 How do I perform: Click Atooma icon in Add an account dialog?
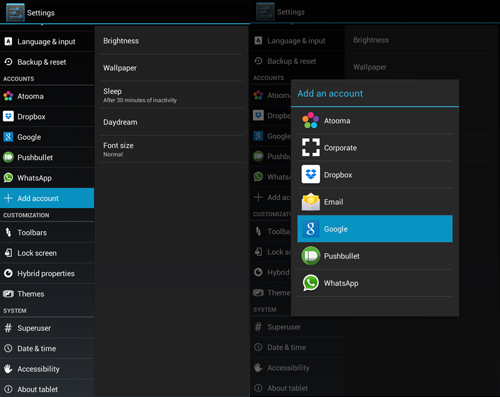311,120
